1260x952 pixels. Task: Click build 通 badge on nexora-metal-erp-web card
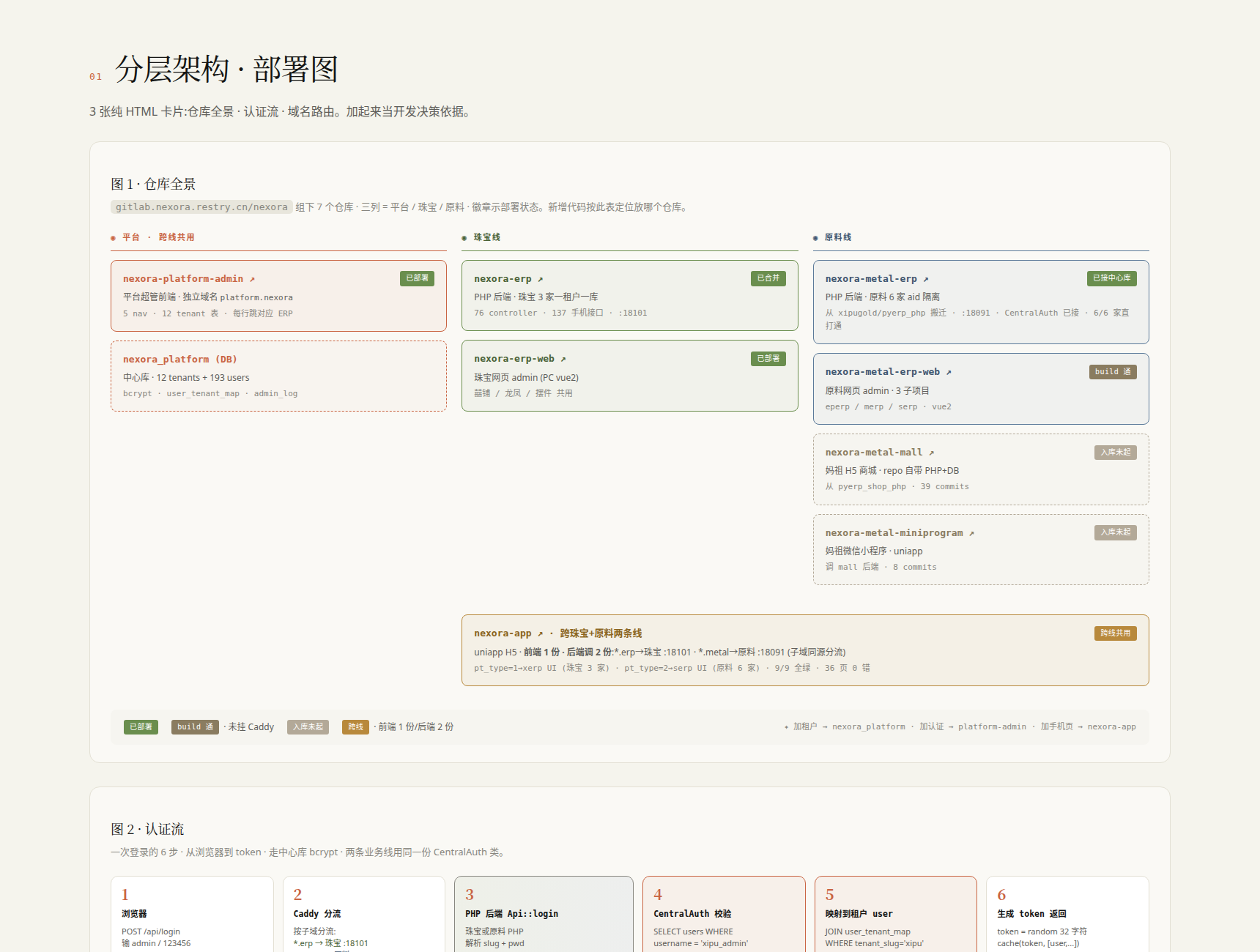tap(1113, 372)
